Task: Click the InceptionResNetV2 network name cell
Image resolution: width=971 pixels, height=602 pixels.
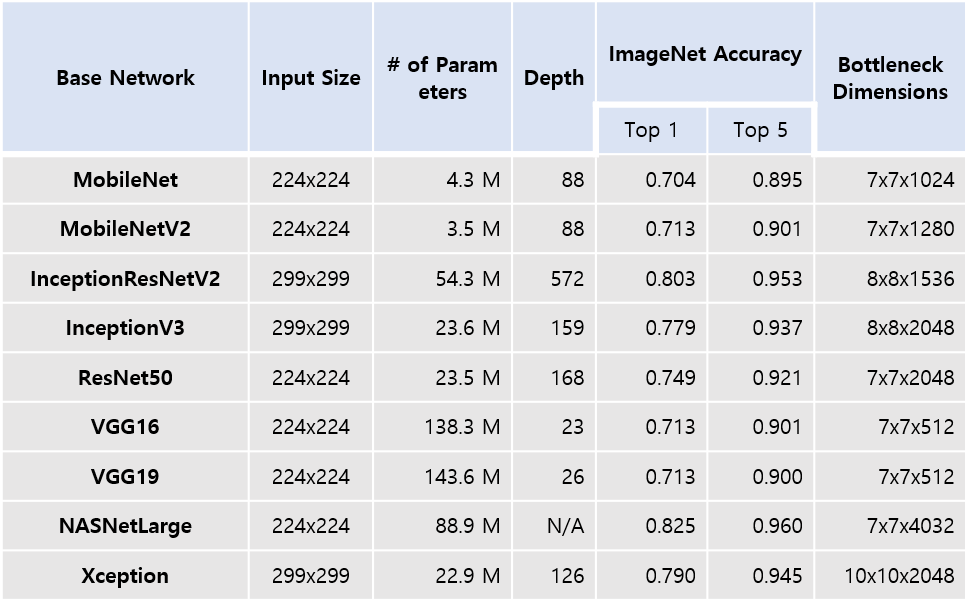Action: click(x=125, y=279)
